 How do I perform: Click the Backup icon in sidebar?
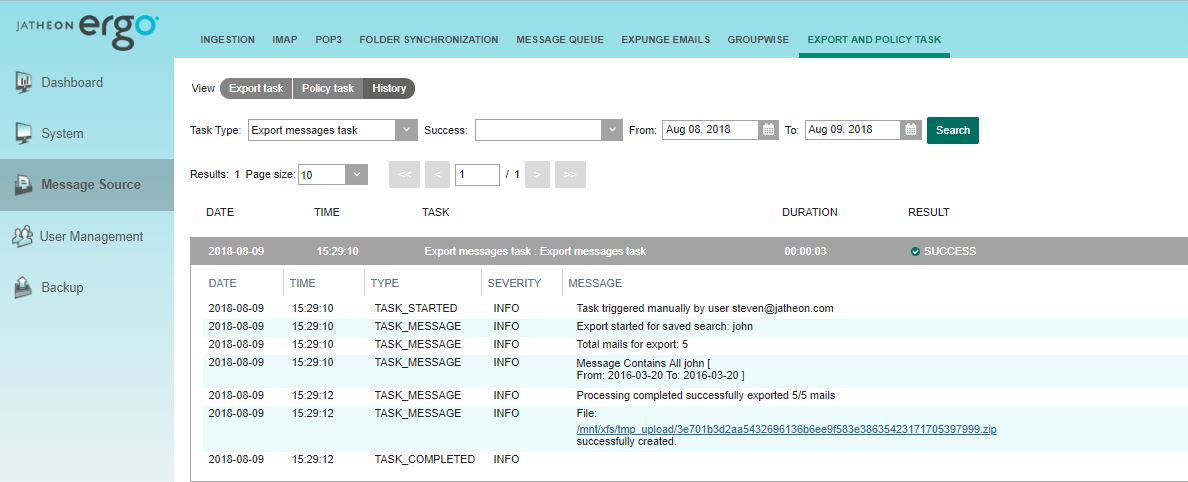pos(23,286)
